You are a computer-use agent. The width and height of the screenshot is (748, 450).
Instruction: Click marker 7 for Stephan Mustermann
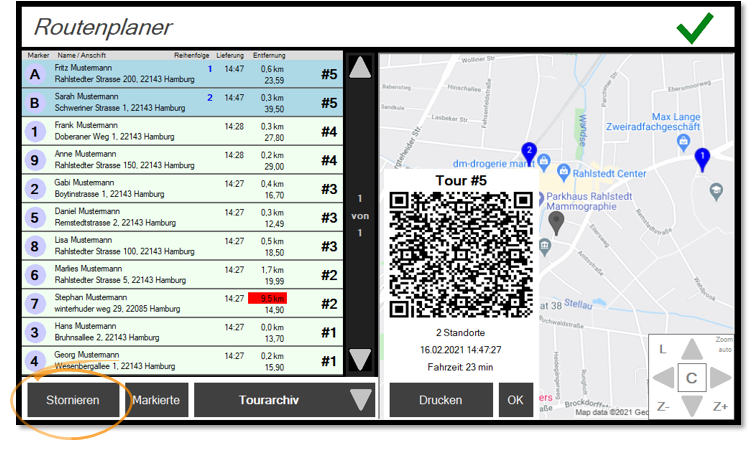point(35,303)
